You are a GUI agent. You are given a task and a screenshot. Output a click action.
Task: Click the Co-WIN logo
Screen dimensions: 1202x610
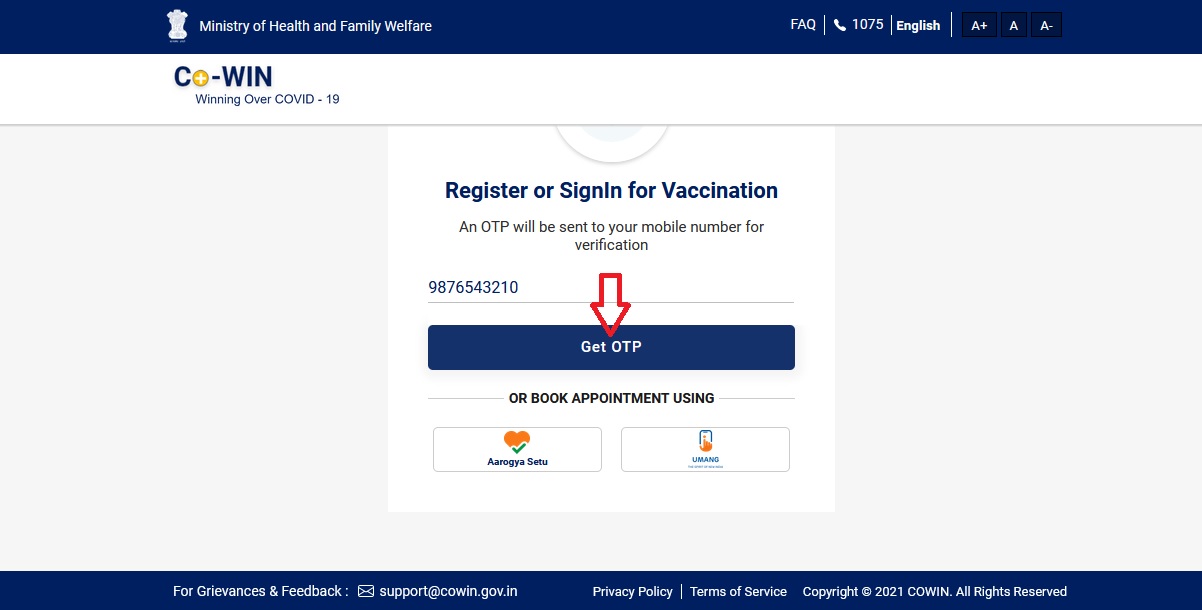[223, 78]
